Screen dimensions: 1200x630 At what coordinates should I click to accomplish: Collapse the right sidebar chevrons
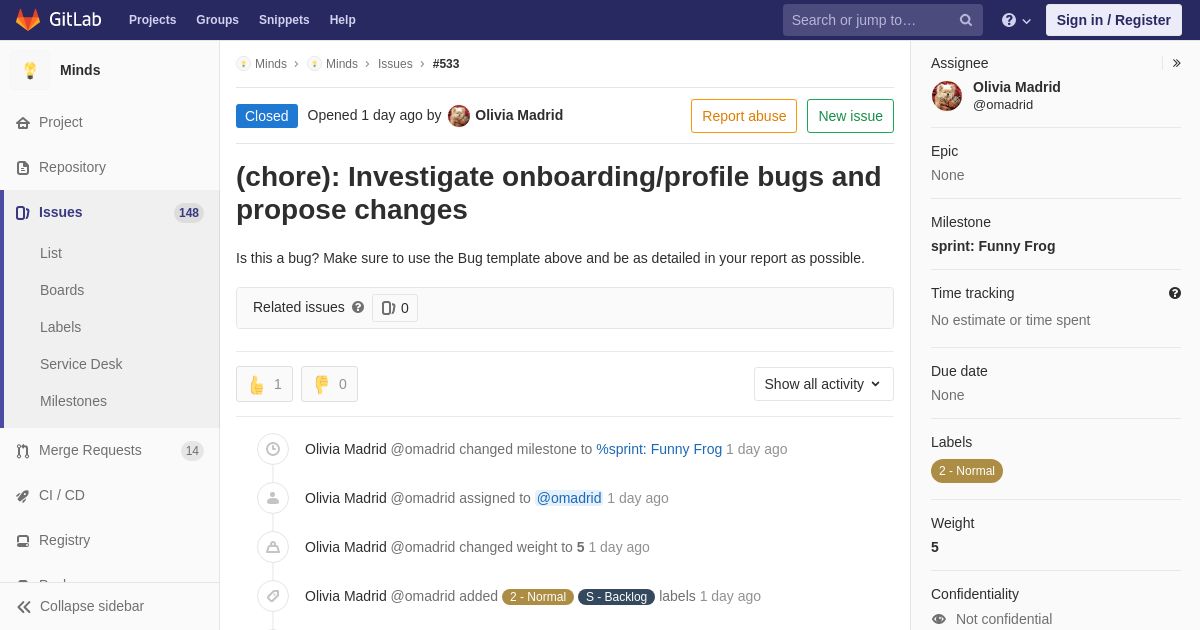(1176, 63)
